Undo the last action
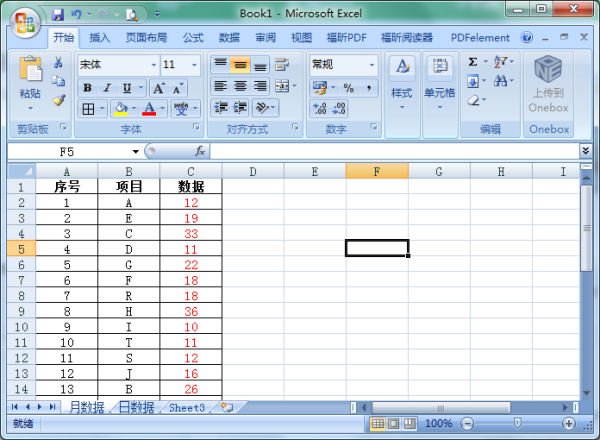This screenshot has height=440, width=600. 77,15
